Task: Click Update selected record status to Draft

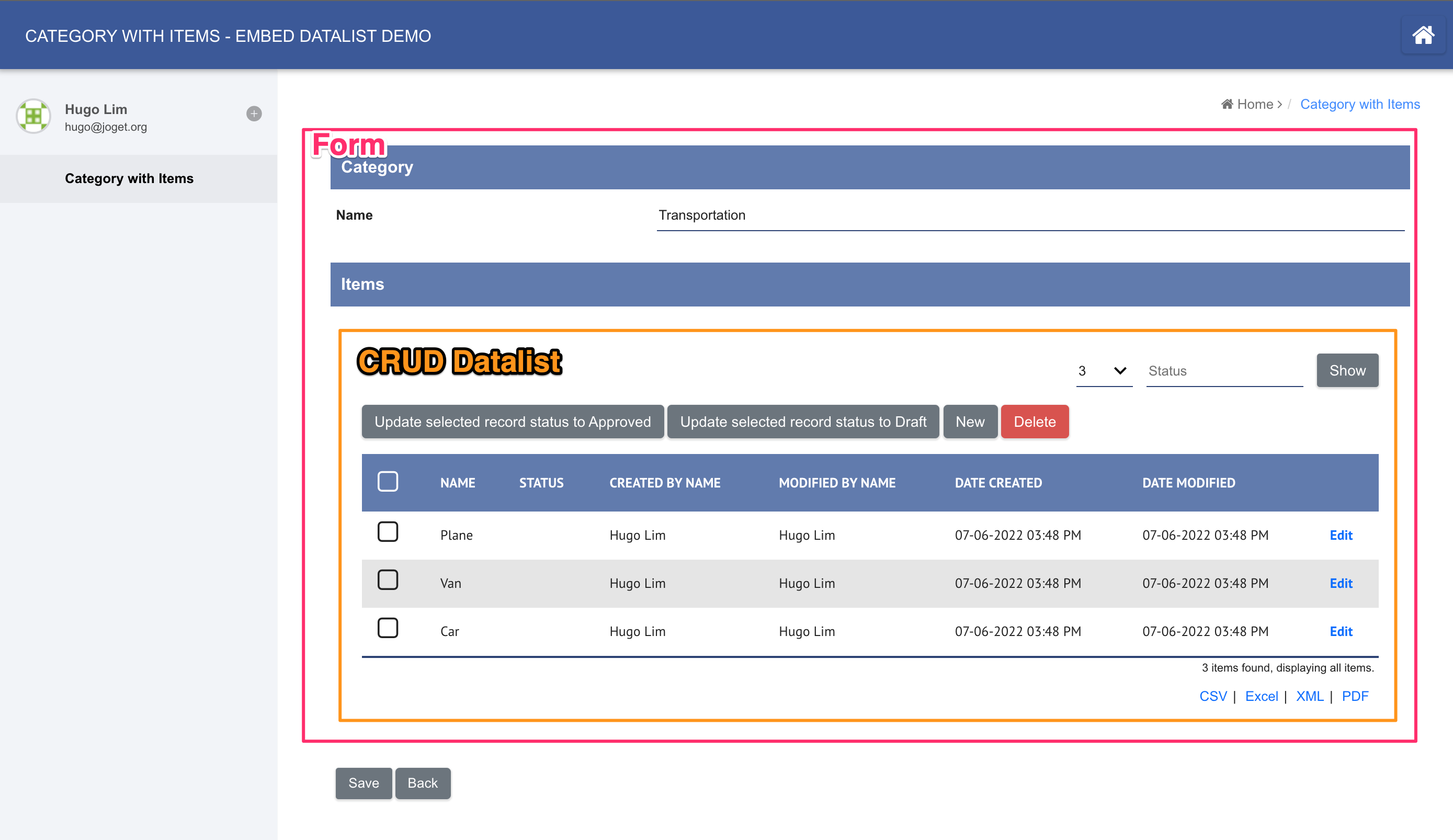Action: click(x=803, y=422)
